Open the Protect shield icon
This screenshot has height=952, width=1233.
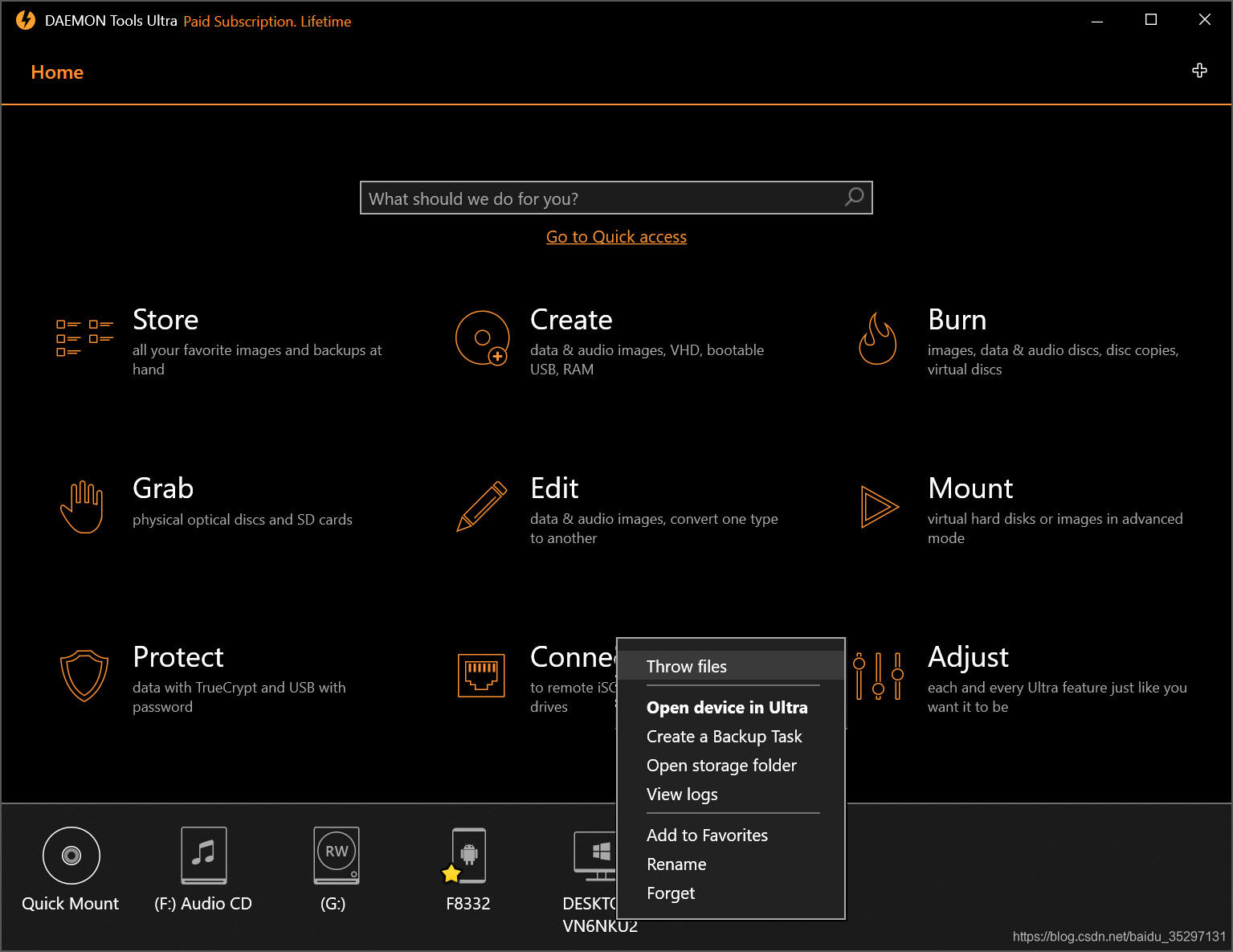click(84, 675)
